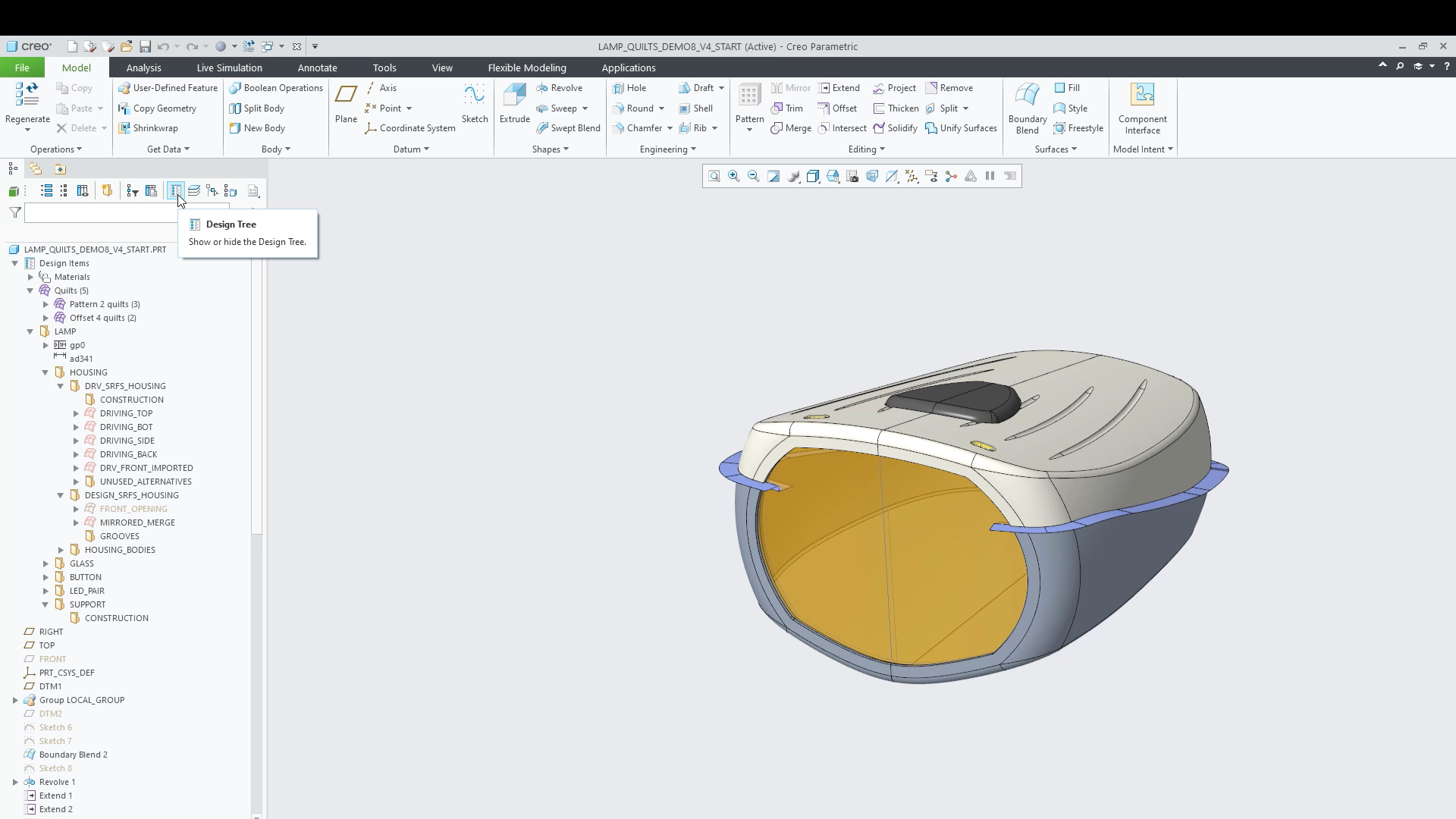The height and width of the screenshot is (819, 1456).
Task: Collapse the HOUSING folder
Action: click(x=45, y=372)
